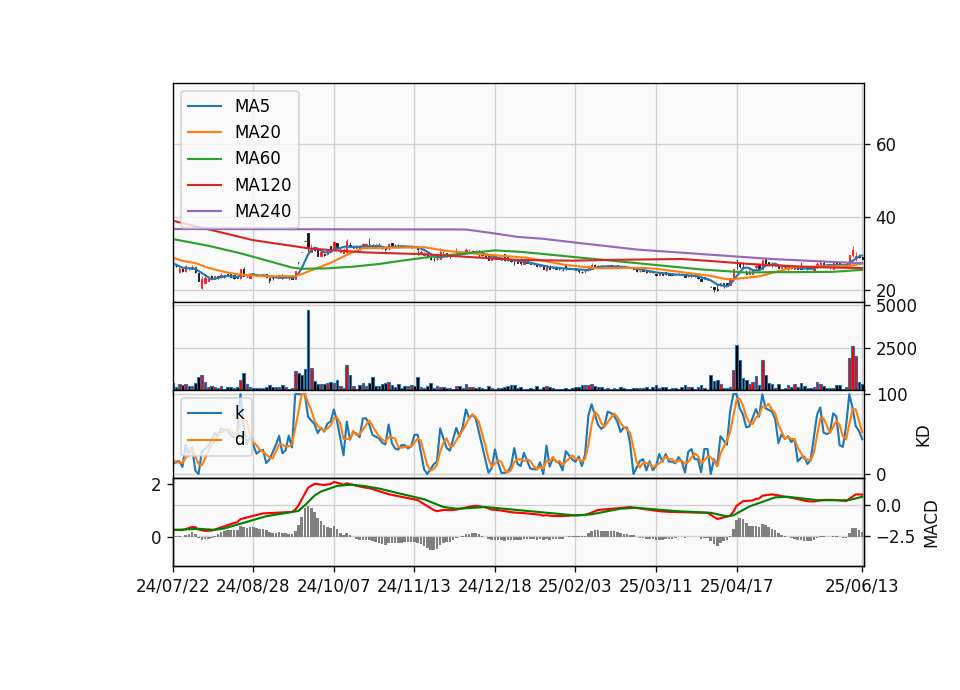
Task: Click the MA60 legend label
Action: coord(258,159)
